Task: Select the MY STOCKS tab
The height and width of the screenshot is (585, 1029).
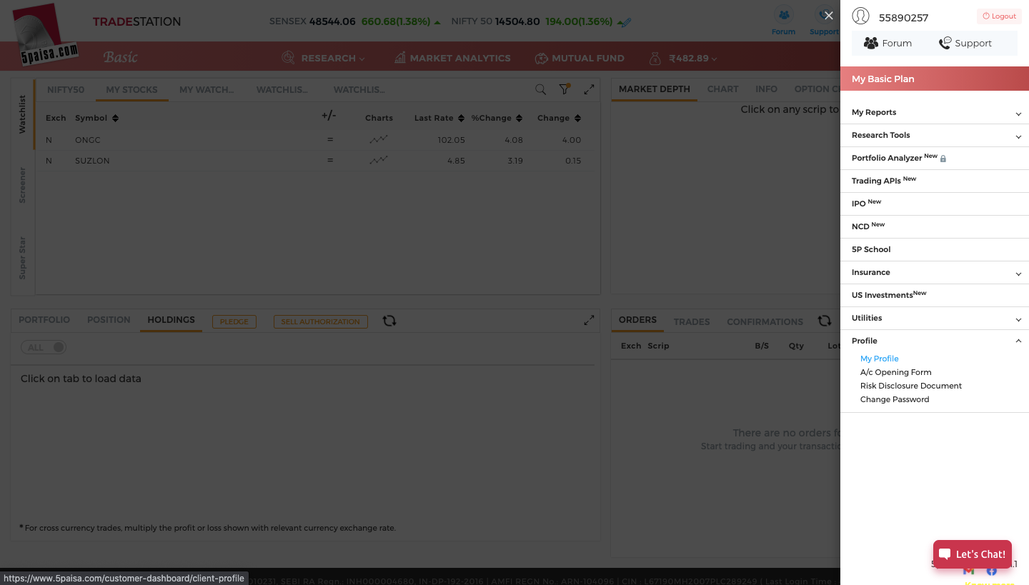Action: [x=132, y=90]
